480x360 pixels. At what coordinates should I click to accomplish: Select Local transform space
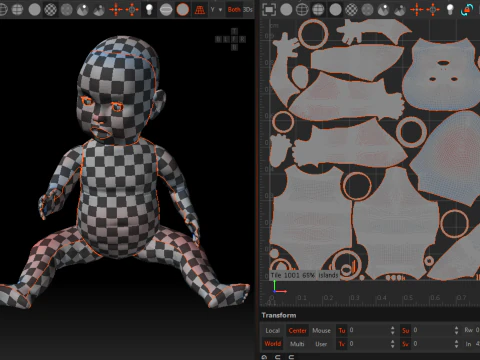pos(273,330)
